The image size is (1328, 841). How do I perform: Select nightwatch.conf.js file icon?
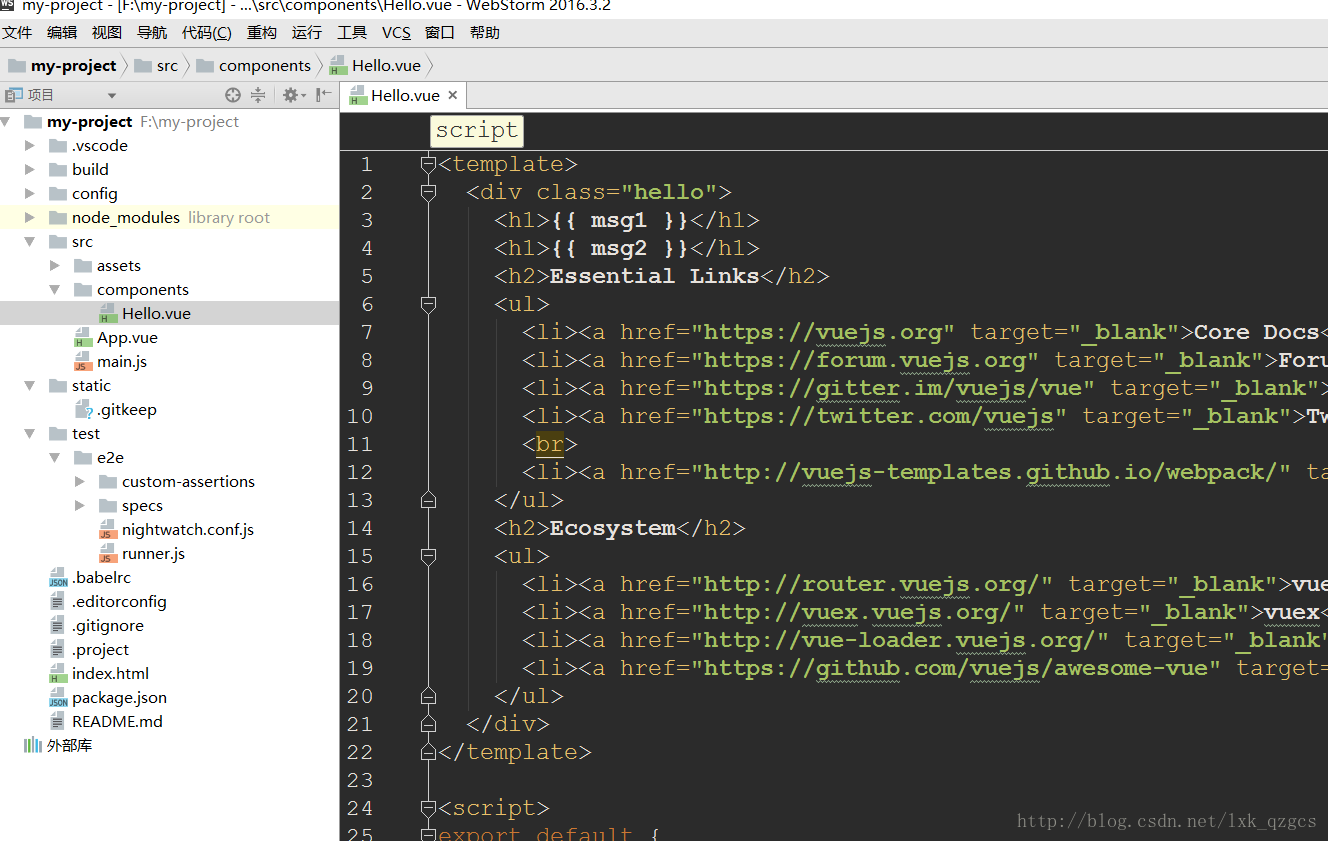[x=108, y=530]
